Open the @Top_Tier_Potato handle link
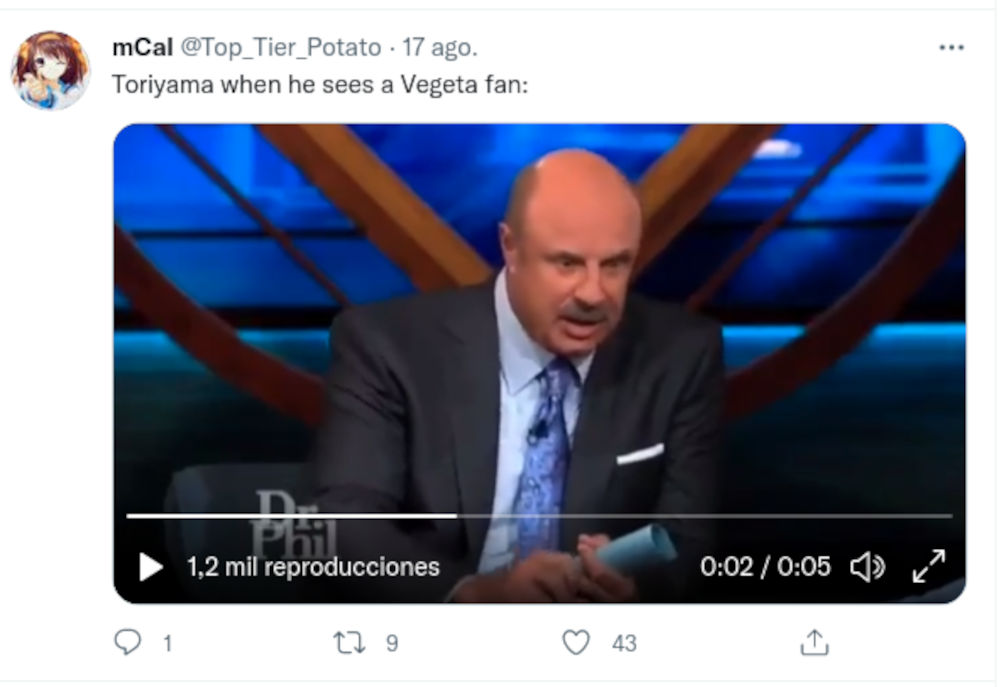Screen dimensions: 1000x687 tap(280, 47)
